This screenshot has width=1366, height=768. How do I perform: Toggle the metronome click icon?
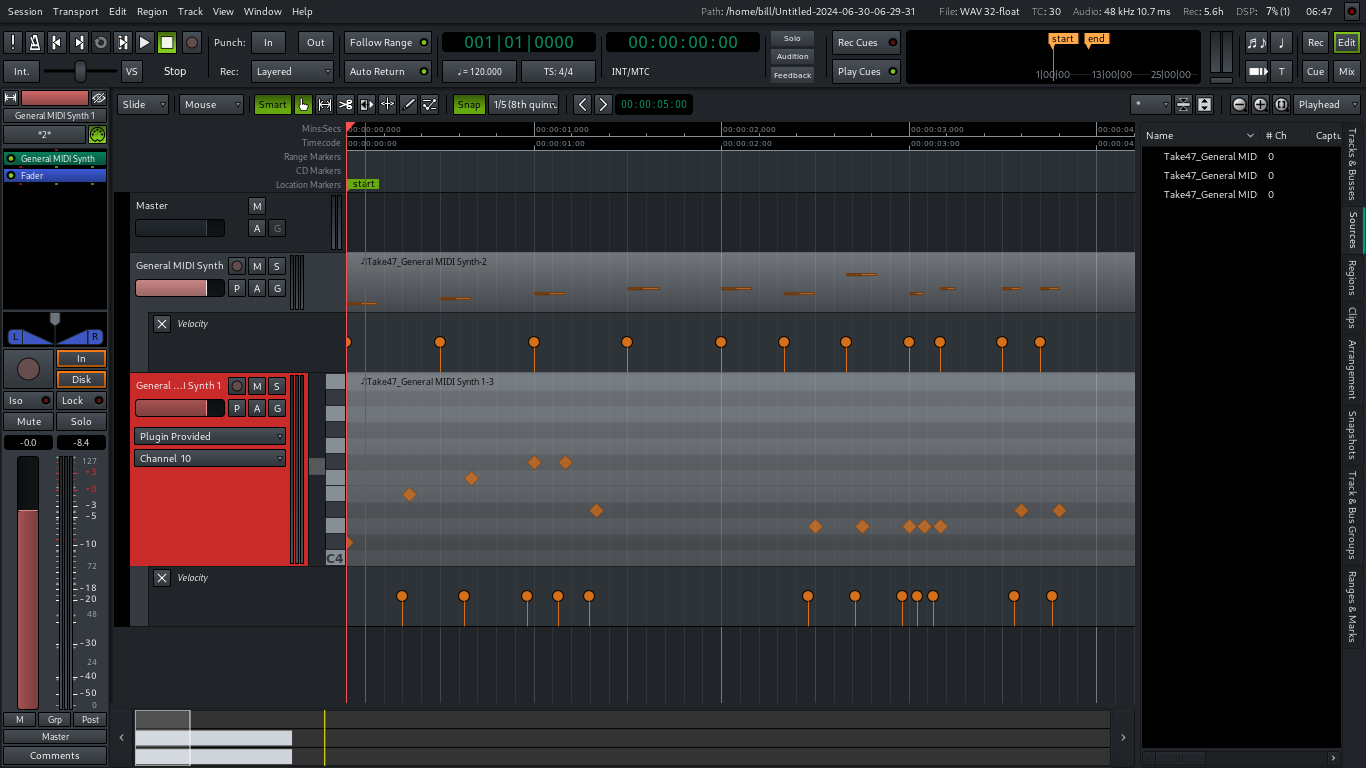click(x=35, y=42)
